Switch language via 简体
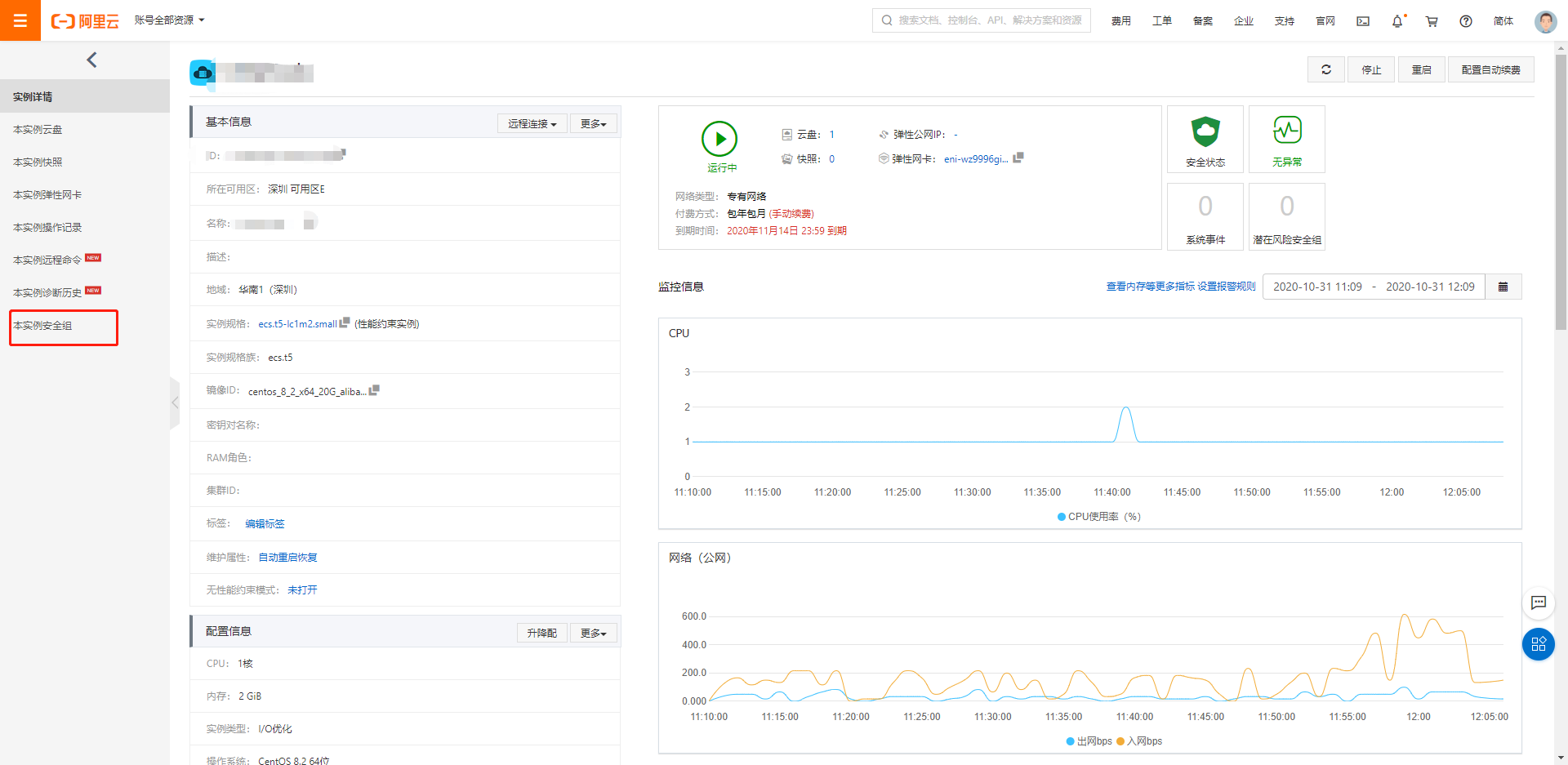Screen dimensions: 1568x765 tap(1503, 21)
